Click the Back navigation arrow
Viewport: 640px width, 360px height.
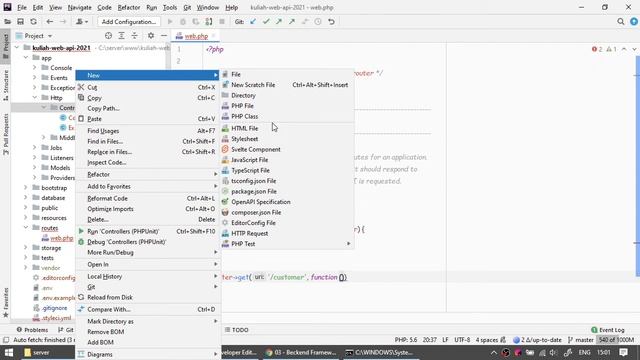50,22
